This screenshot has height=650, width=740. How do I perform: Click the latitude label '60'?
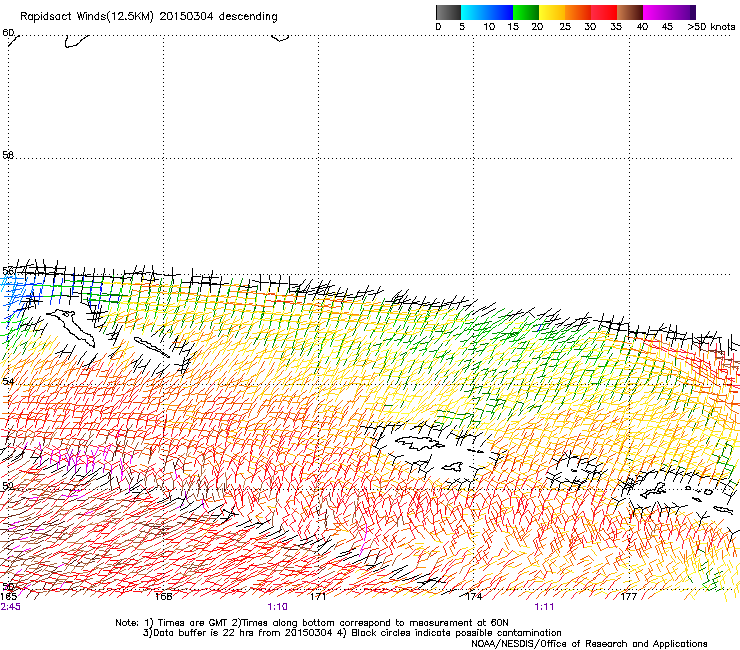click(8, 33)
